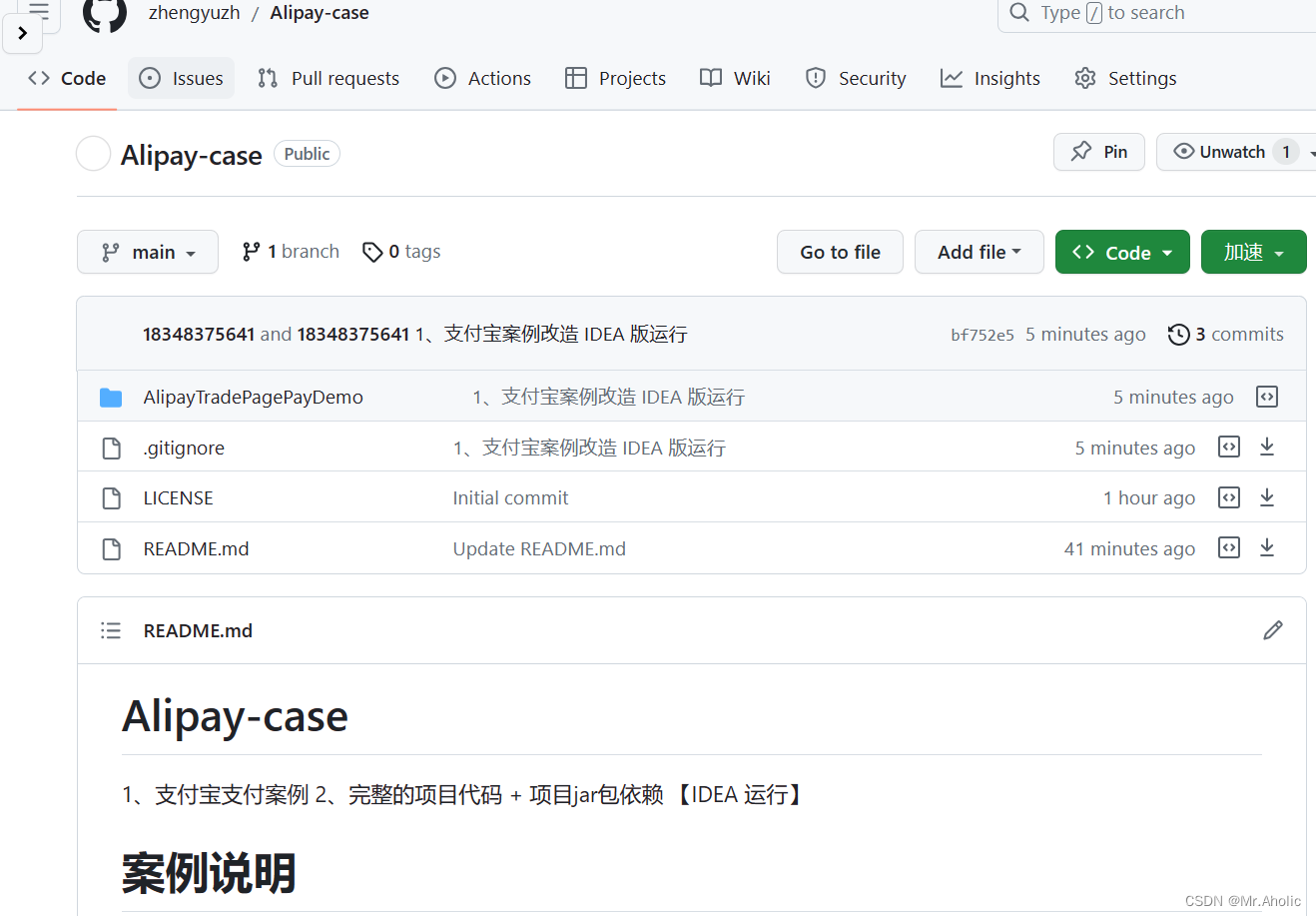Viewport: 1316px width, 916px height.
Task: Switch to the Insights tab
Action: 990,78
